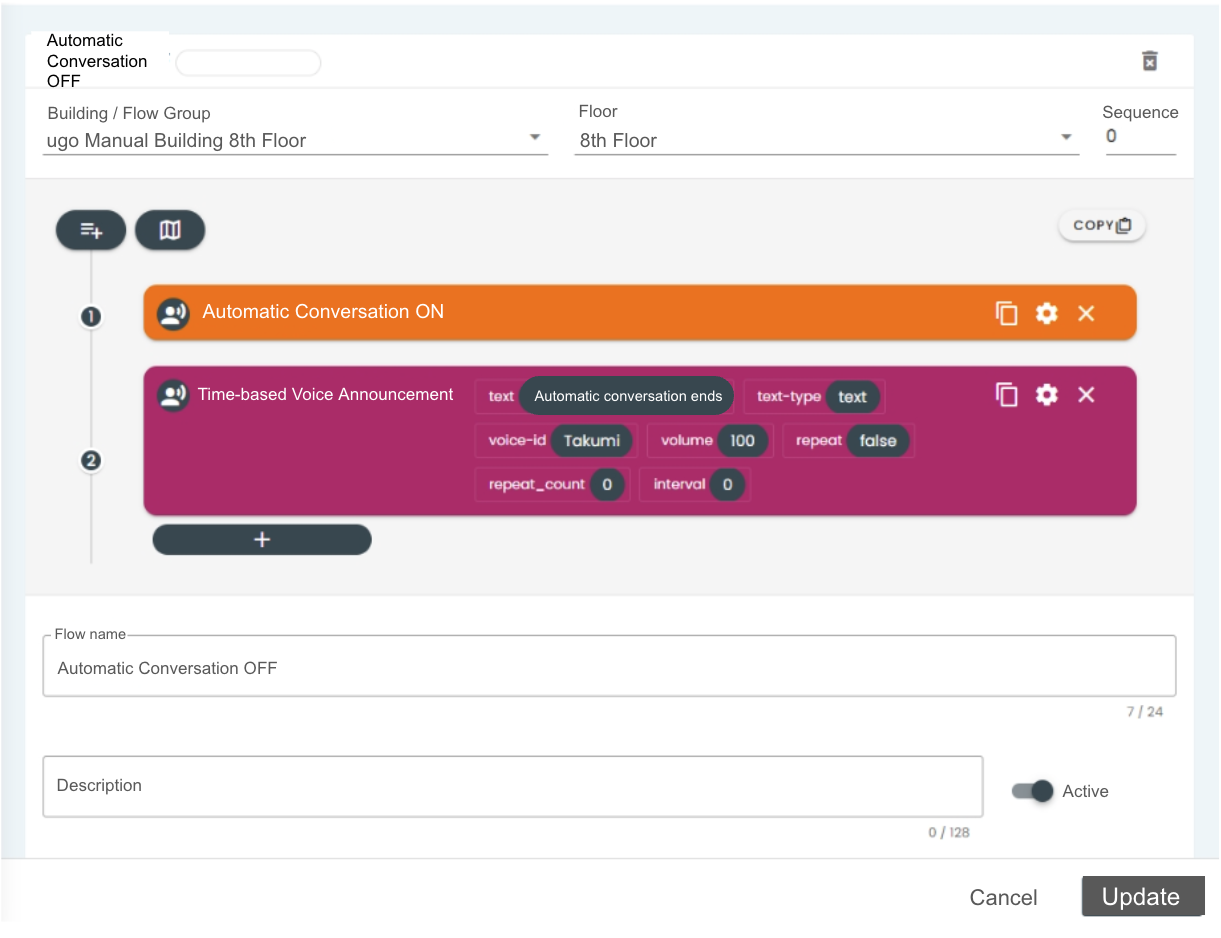Open settings for Automatic Conversation ON step

tap(1046, 313)
